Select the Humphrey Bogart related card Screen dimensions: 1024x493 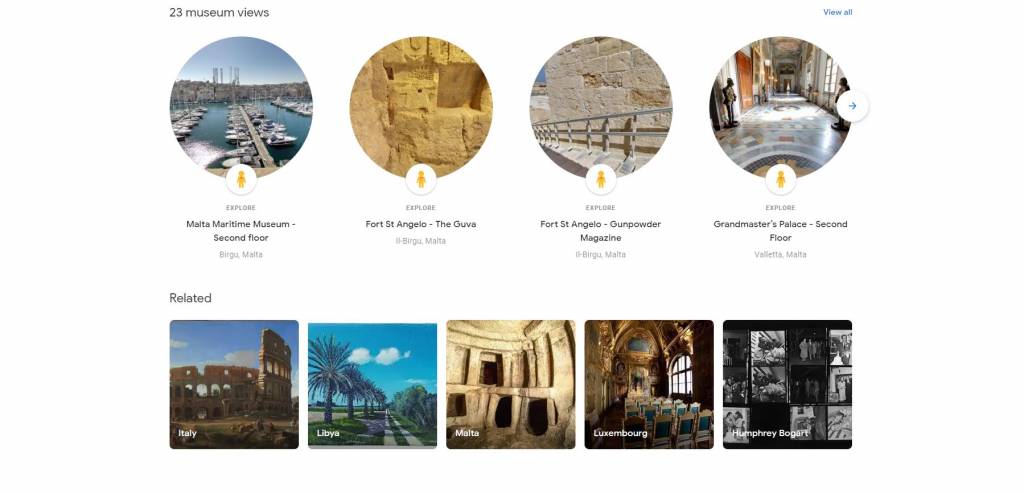point(788,384)
